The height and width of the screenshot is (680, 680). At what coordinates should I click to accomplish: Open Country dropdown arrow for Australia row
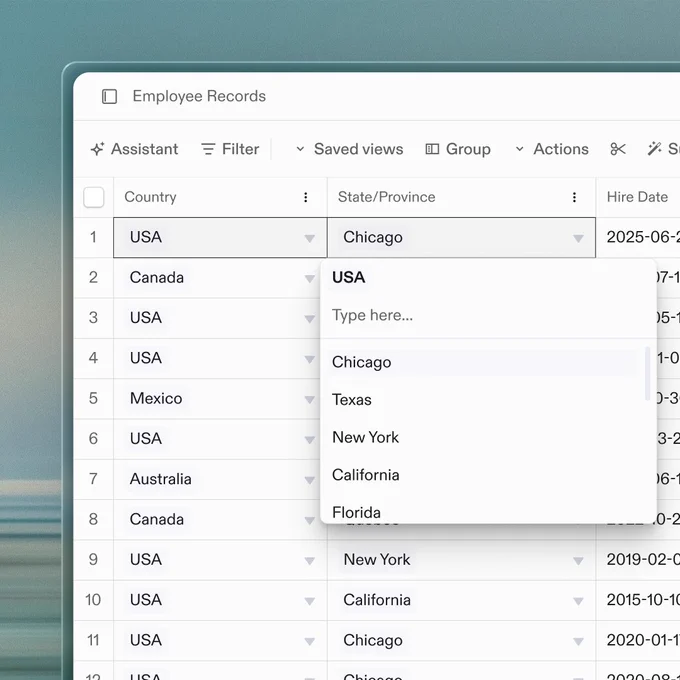click(310, 480)
